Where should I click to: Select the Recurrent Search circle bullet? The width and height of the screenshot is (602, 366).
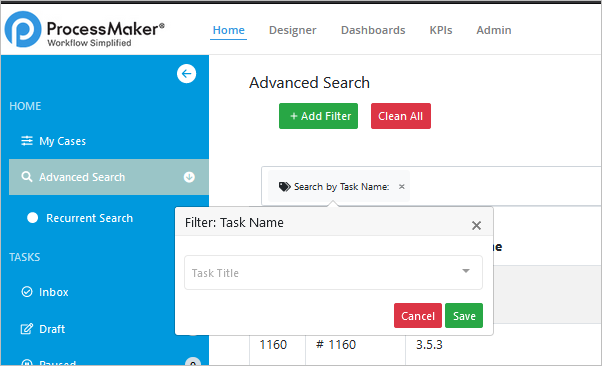click(x=33, y=218)
